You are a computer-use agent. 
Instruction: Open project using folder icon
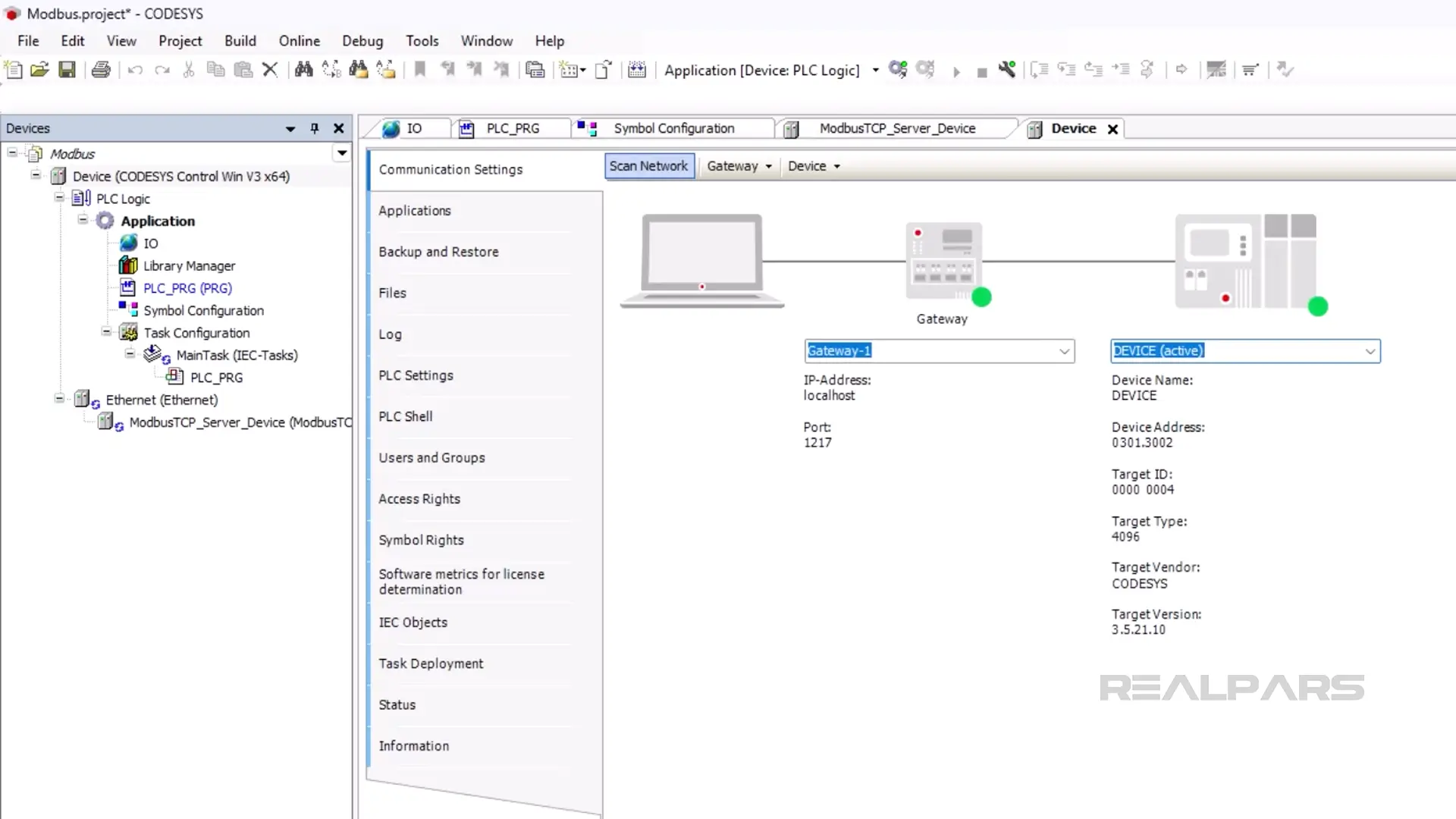(40, 70)
